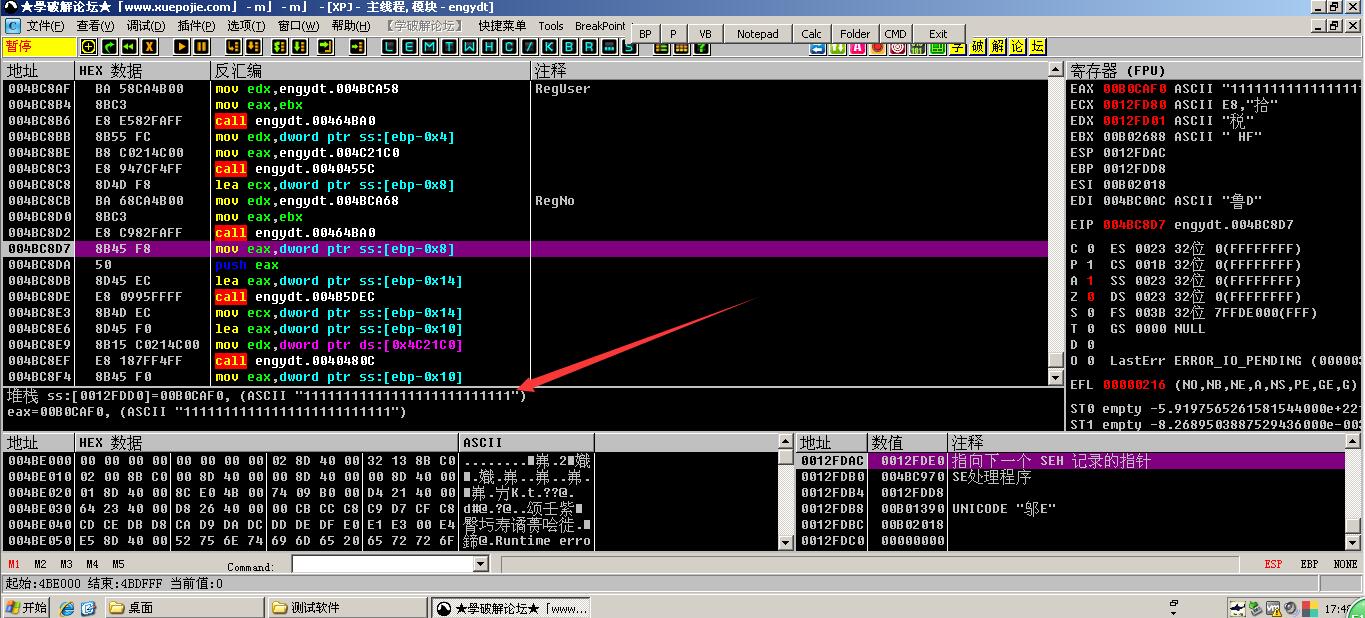
Task: Click the rewind toolbar icon
Action: [129, 46]
